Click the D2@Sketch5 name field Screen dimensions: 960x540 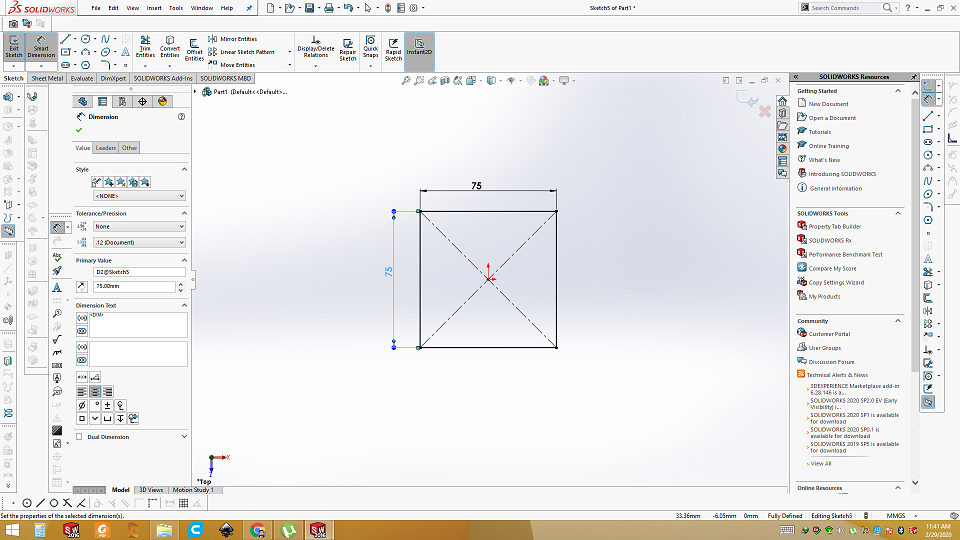[139, 272]
